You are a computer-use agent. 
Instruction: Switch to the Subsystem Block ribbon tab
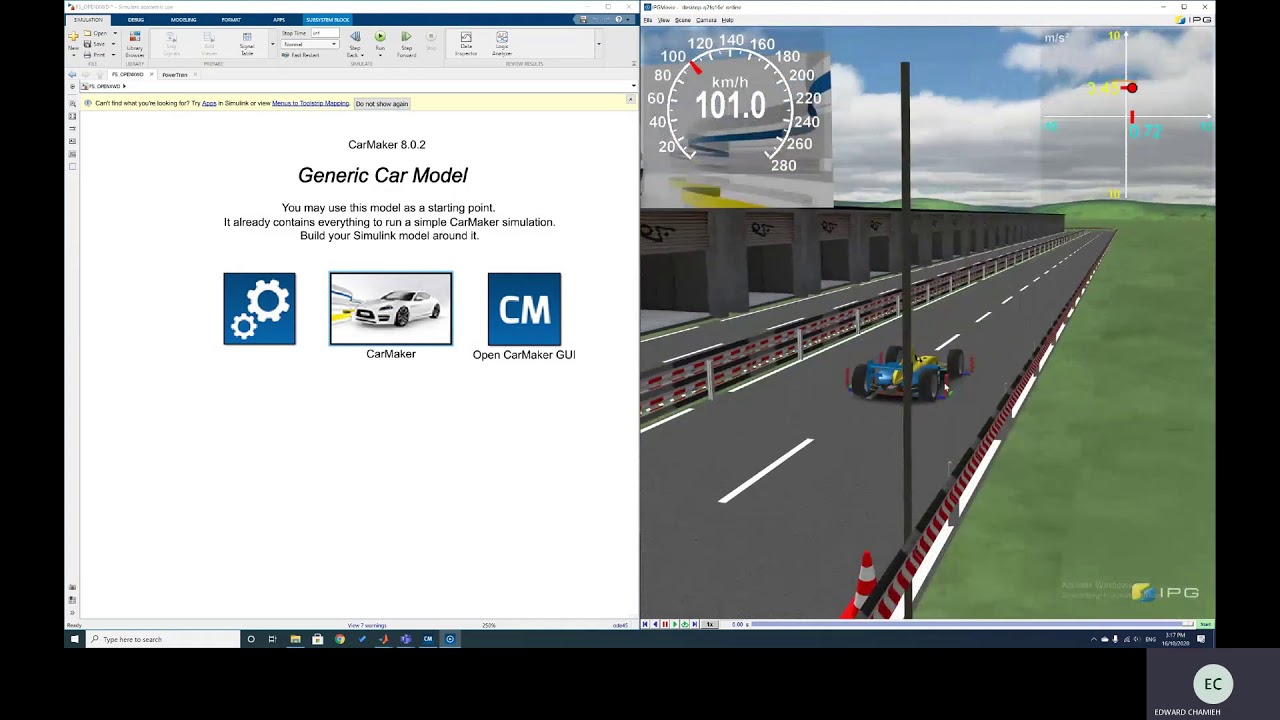(x=327, y=20)
